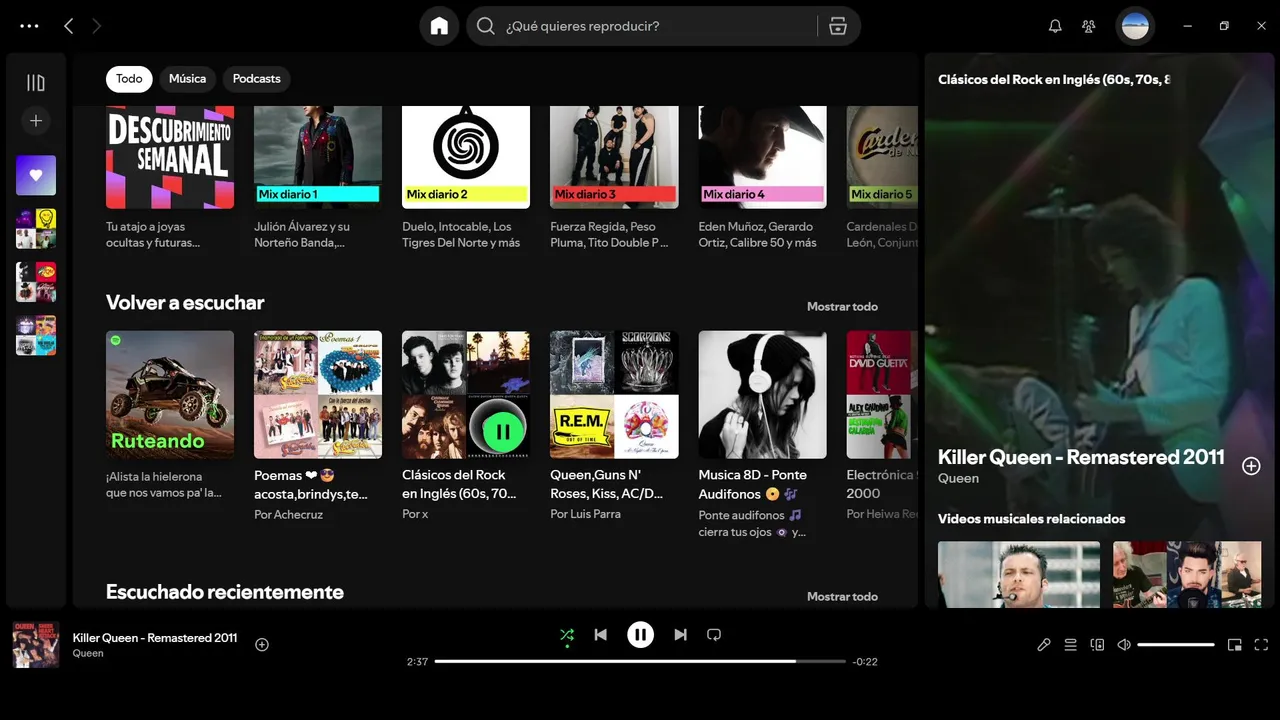This screenshot has height=720, width=1280.
Task: Toggle shuffle off
Action: [x=567, y=635]
